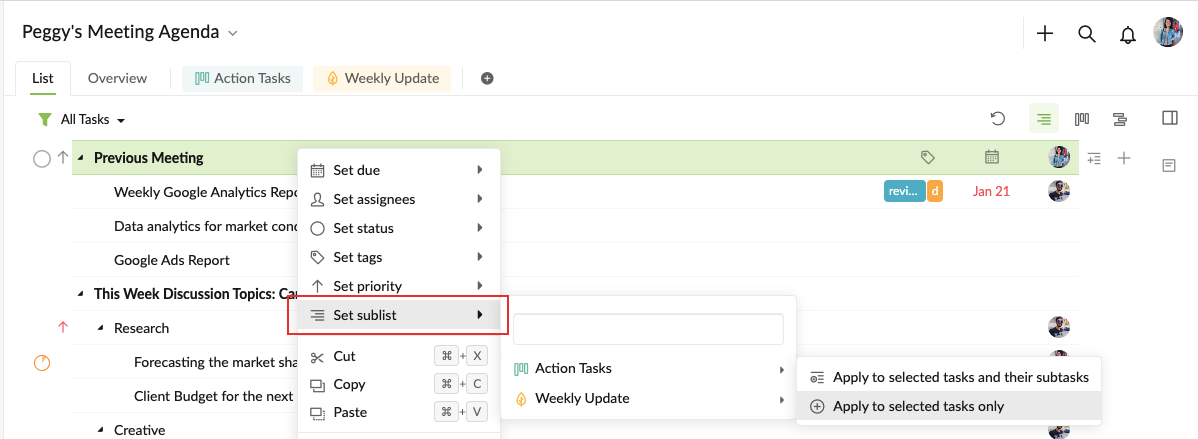Screen dimensions: 1198x439
Task: Select Set sublist in context menu
Action: click(x=398, y=315)
